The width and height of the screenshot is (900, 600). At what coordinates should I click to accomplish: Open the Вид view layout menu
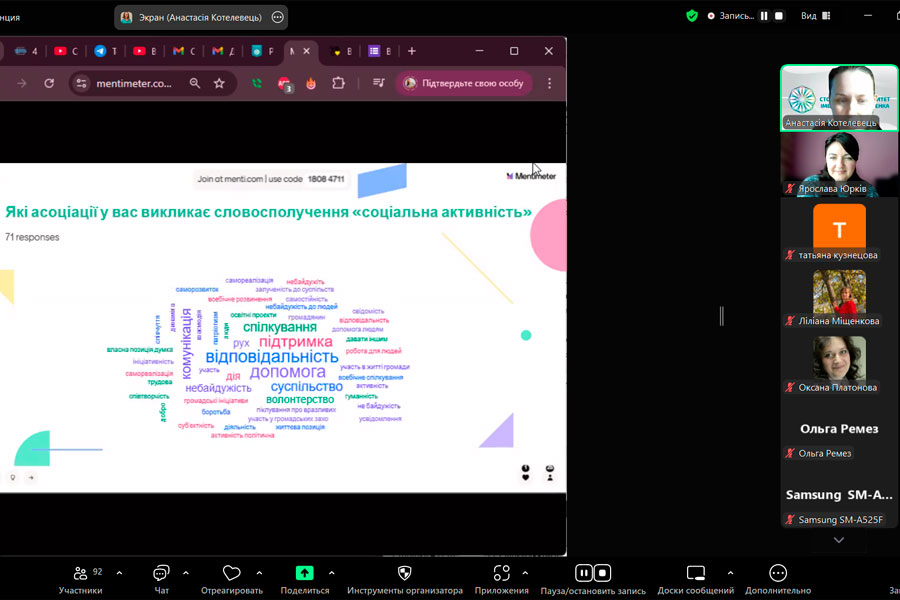tap(816, 16)
